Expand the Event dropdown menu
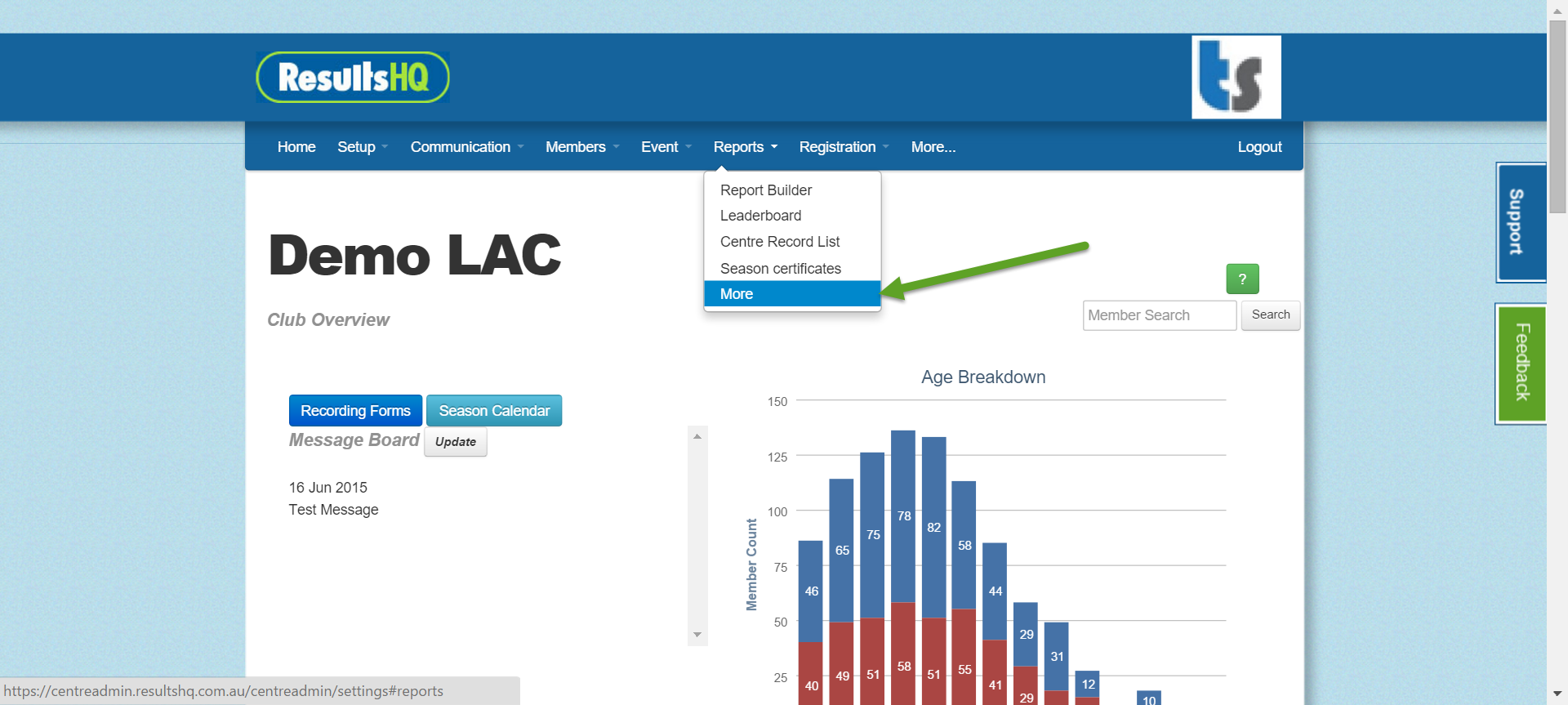This screenshot has width=1568, height=705. pos(666,147)
